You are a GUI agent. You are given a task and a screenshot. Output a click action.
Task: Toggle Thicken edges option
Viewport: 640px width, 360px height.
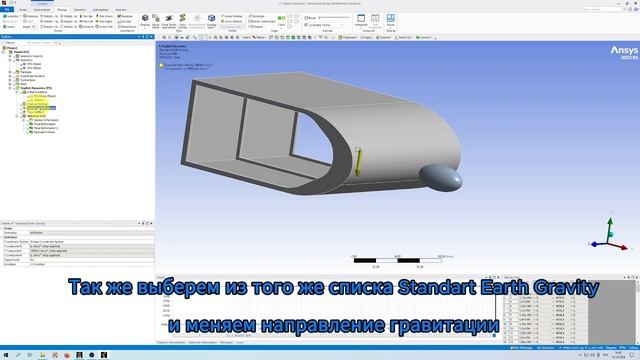(256, 27)
